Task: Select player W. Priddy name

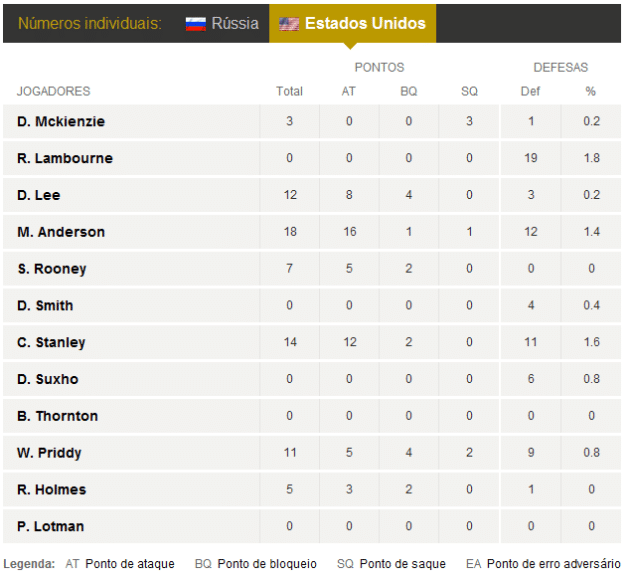Action: (x=49, y=453)
